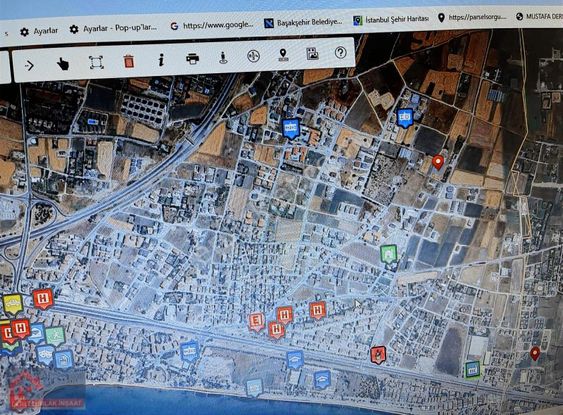Open the parselsorgu bookmark
This screenshot has width=563, height=415.
[x=473, y=17]
